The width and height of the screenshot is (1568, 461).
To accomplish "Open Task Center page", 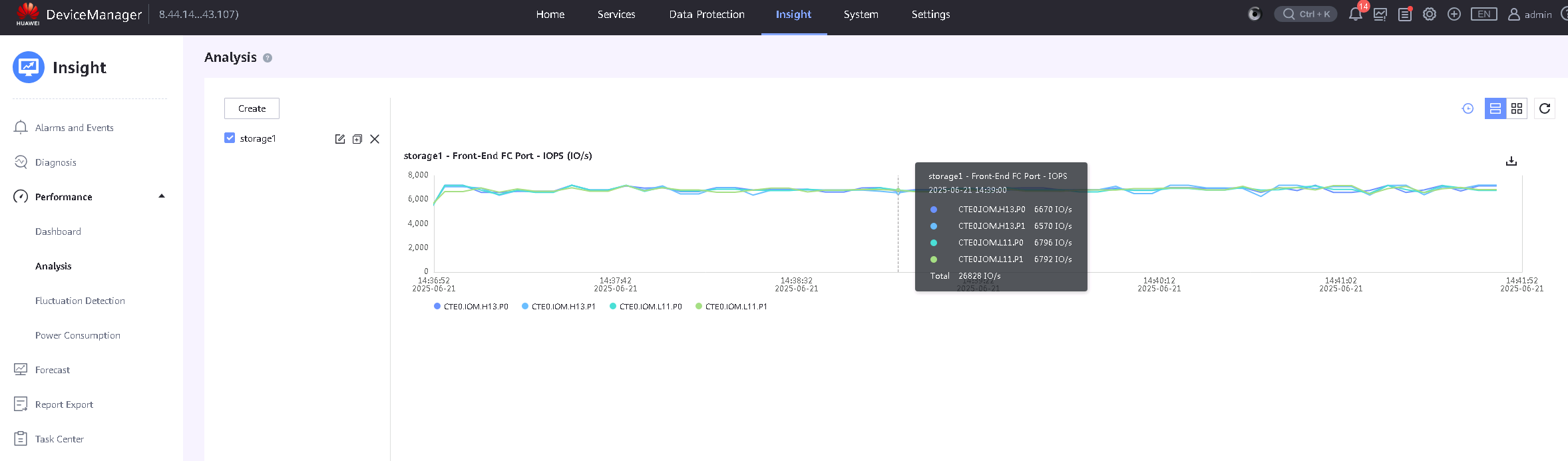I will tap(59, 439).
